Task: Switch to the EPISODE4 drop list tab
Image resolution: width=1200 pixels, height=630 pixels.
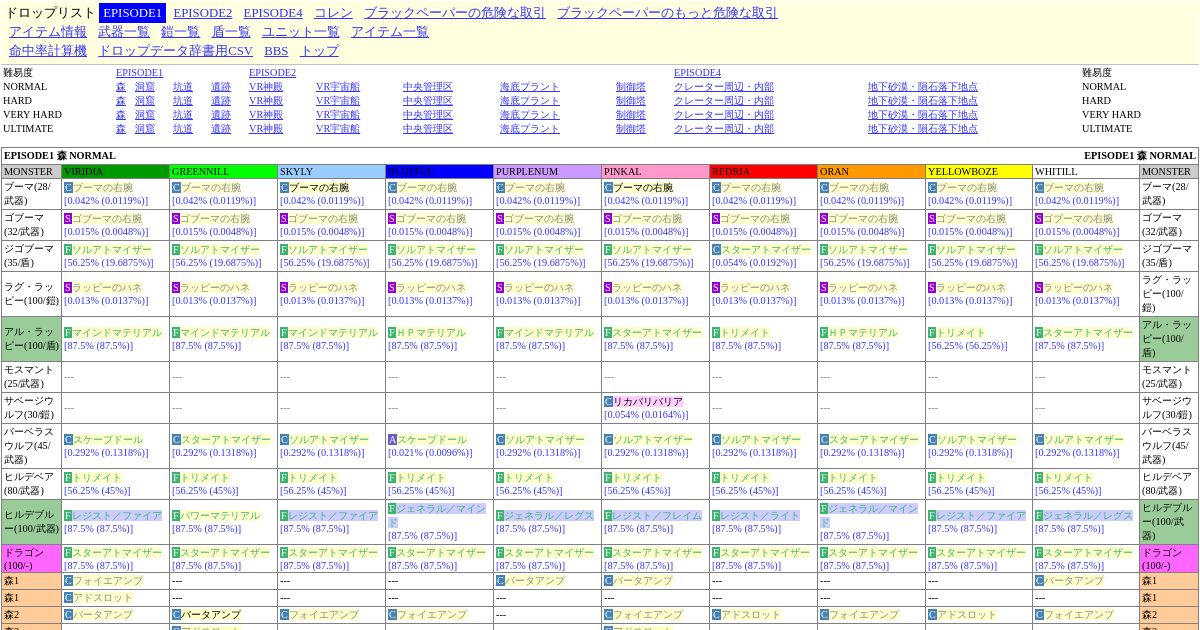Action: coord(273,13)
